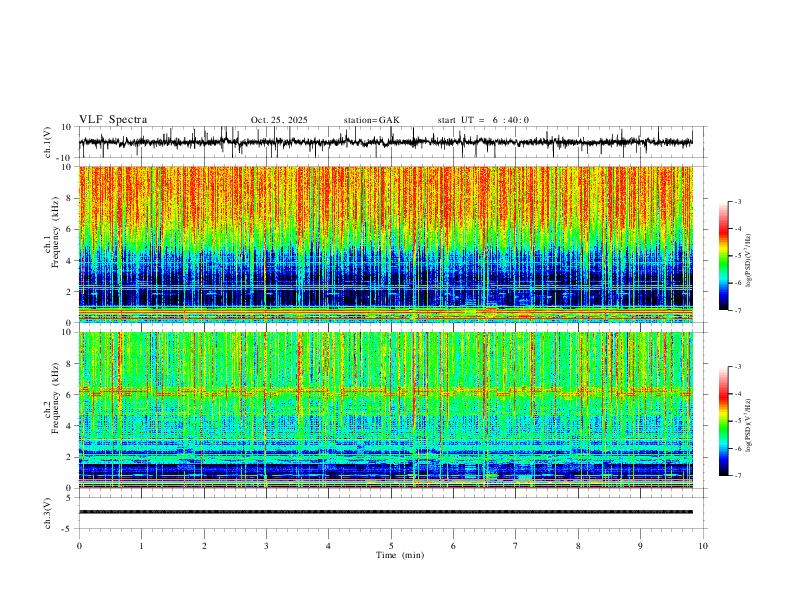The height and width of the screenshot is (612, 792).
Task: Click the 'ch.3(V)' axis label
Action: pyautogui.click(x=48, y=513)
